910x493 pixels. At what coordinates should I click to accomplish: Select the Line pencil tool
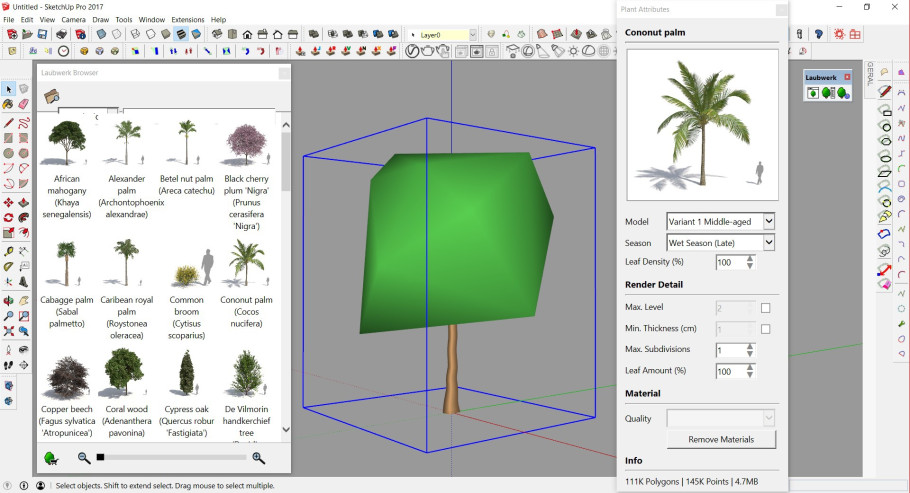(8, 123)
